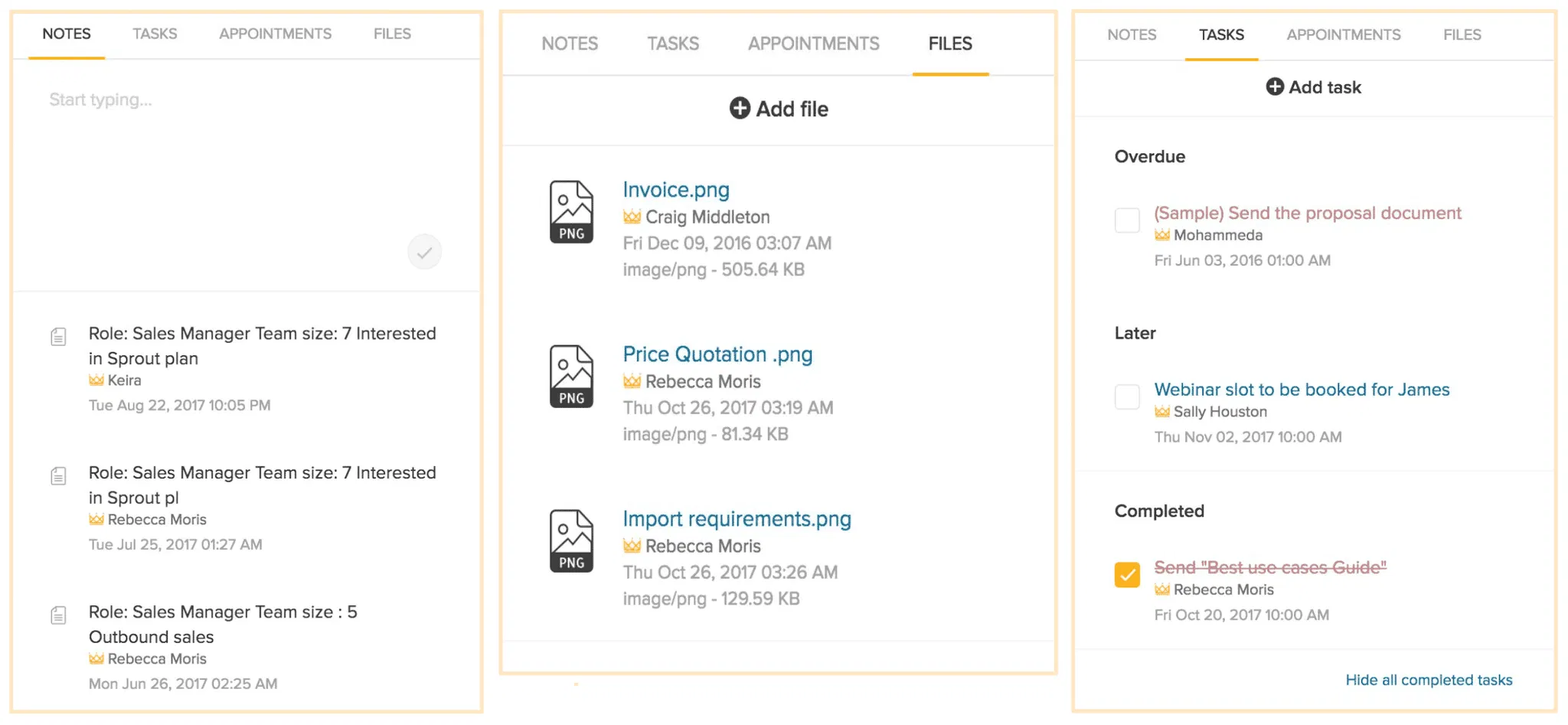Click the PNG icon for Invoice.png
The image size is (1568, 725).
[571, 212]
